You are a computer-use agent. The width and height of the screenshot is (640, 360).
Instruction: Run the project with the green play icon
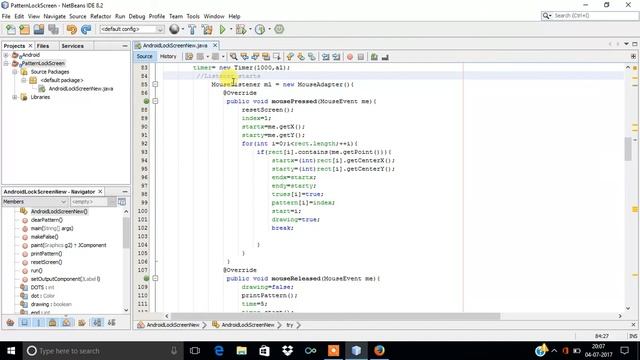(x=222, y=29)
